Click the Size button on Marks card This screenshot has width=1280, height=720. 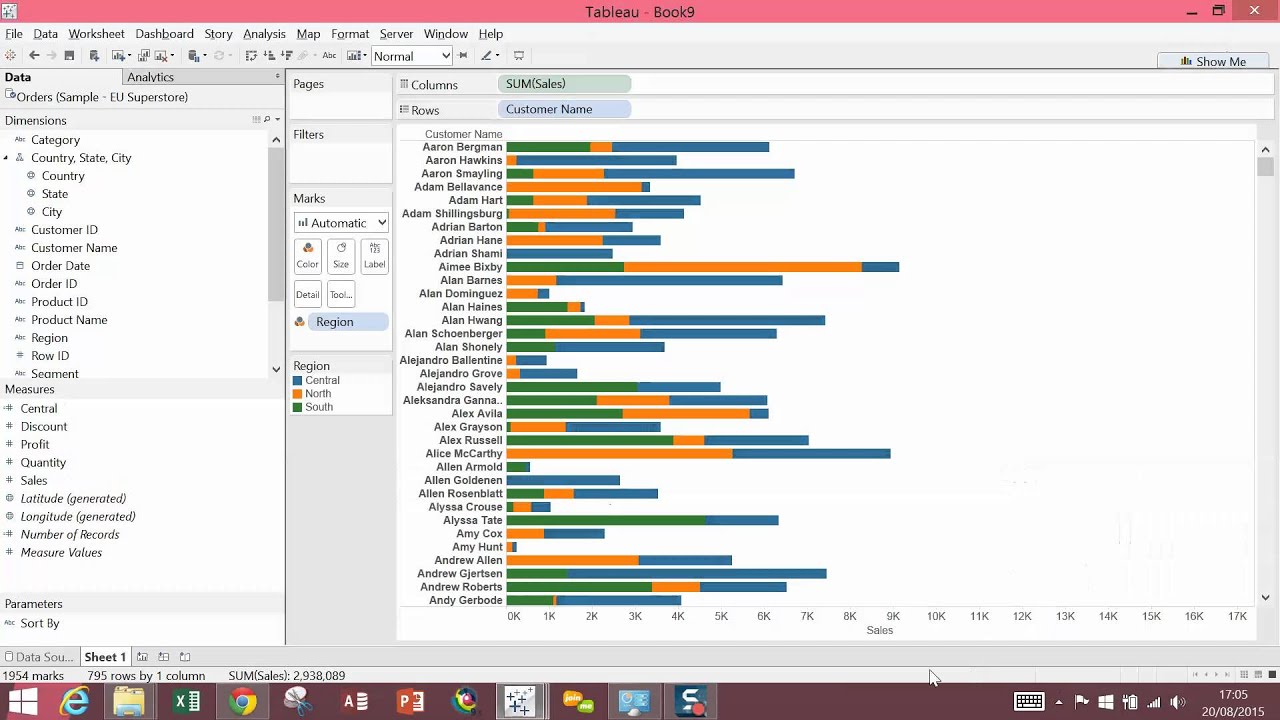(x=341, y=256)
